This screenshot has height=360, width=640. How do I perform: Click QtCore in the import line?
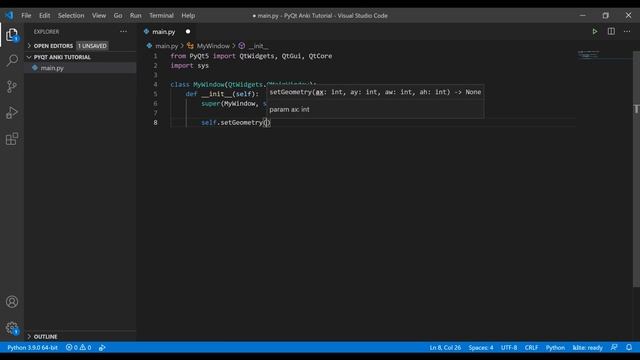click(x=320, y=56)
